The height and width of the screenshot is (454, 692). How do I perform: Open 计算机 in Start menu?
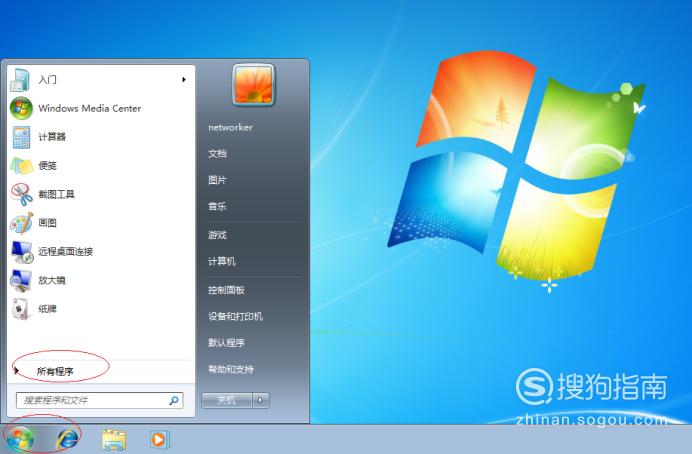222,261
